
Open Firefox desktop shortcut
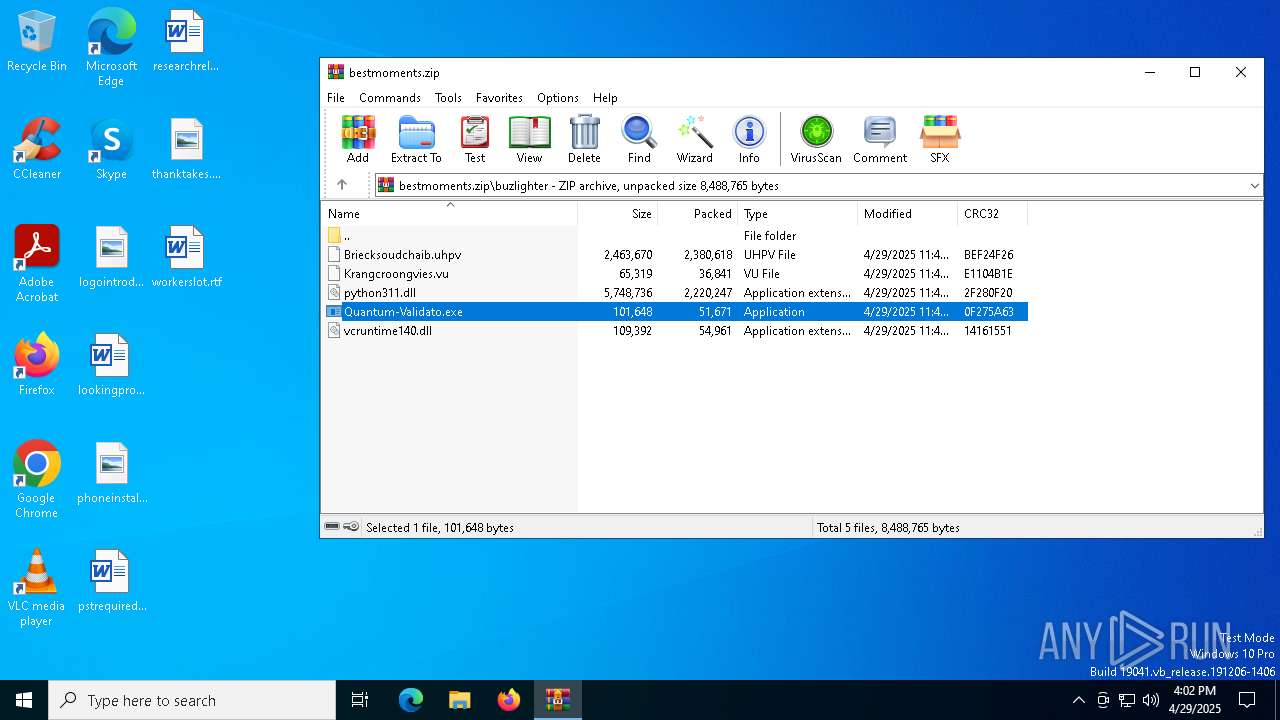[x=36, y=365]
